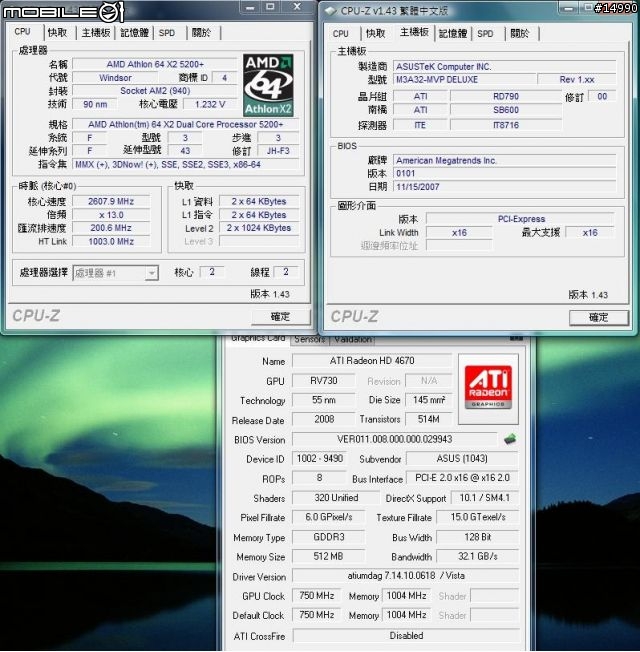Minimize the left CPU-Z window
Viewport: 640px width, 652px height.
click(x=250, y=7)
